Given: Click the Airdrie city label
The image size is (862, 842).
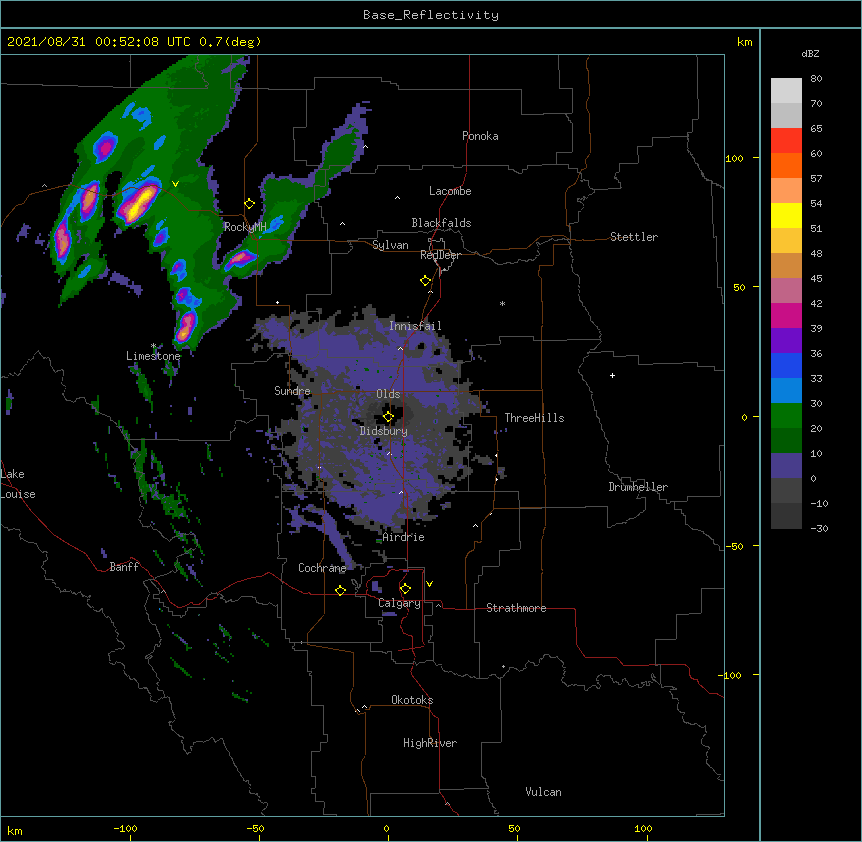Looking at the screenshot, I should [404, 537].
